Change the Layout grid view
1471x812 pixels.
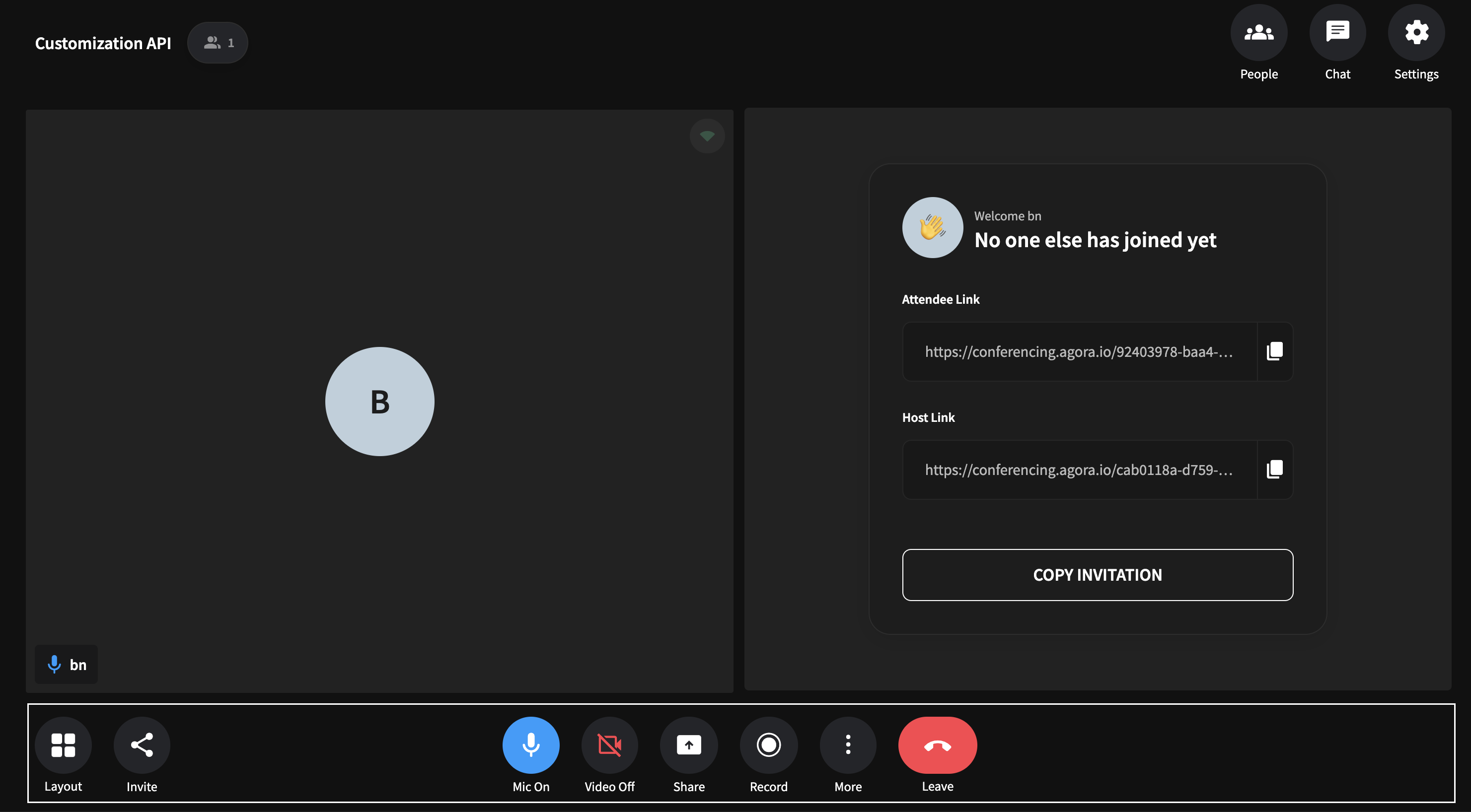click(x=63, y=744)
